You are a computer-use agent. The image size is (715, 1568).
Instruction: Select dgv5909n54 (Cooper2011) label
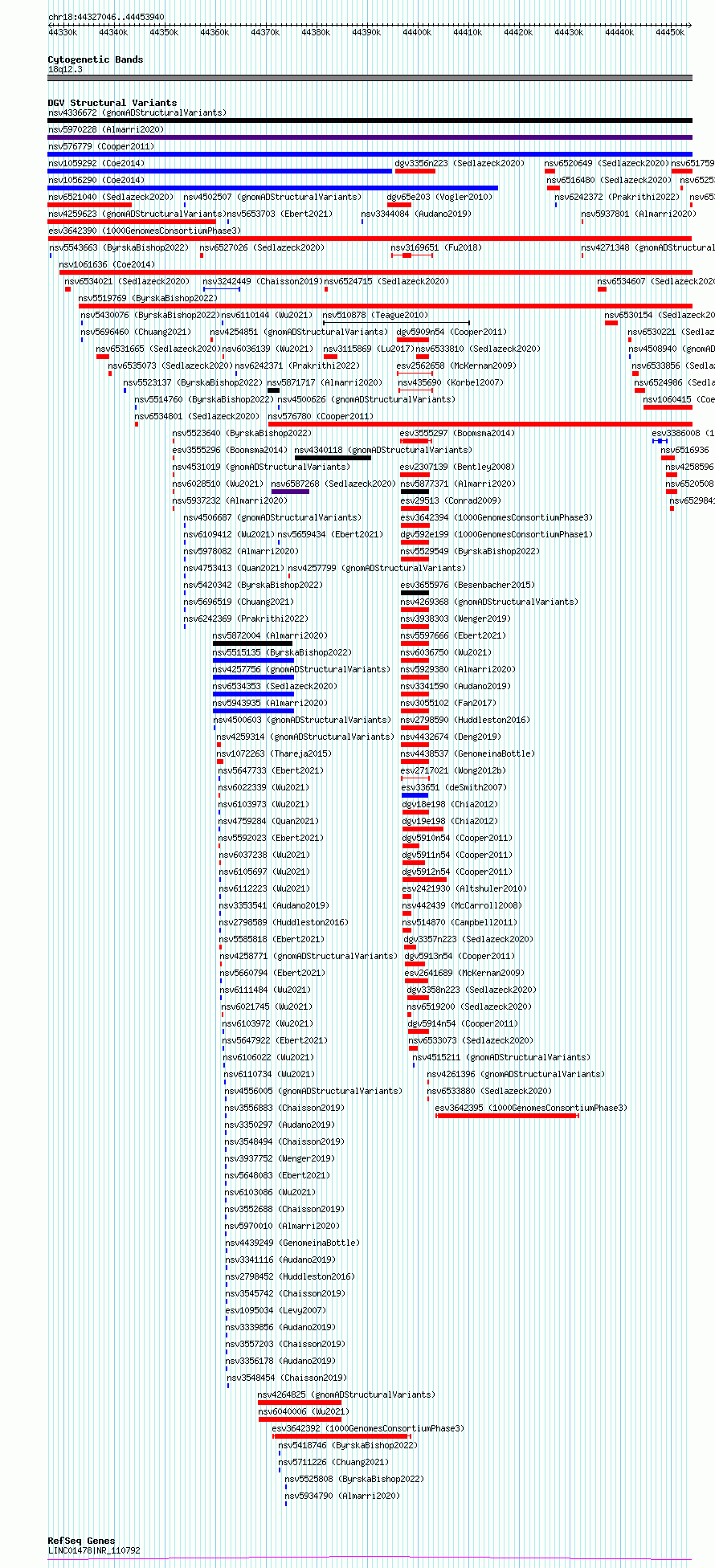point(452,332)
